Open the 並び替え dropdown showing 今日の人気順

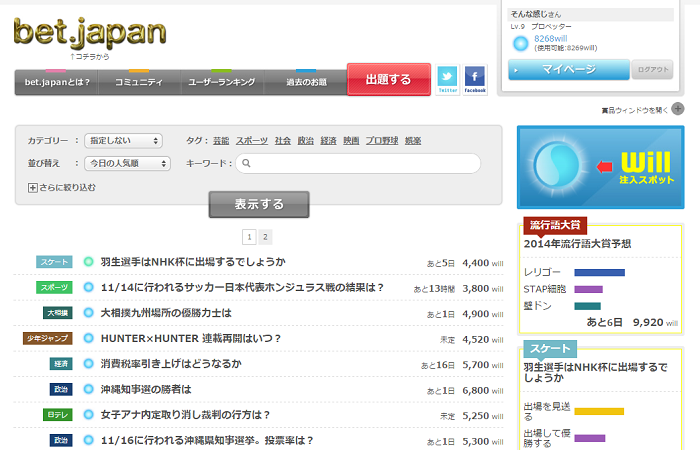tap(127, 163)
